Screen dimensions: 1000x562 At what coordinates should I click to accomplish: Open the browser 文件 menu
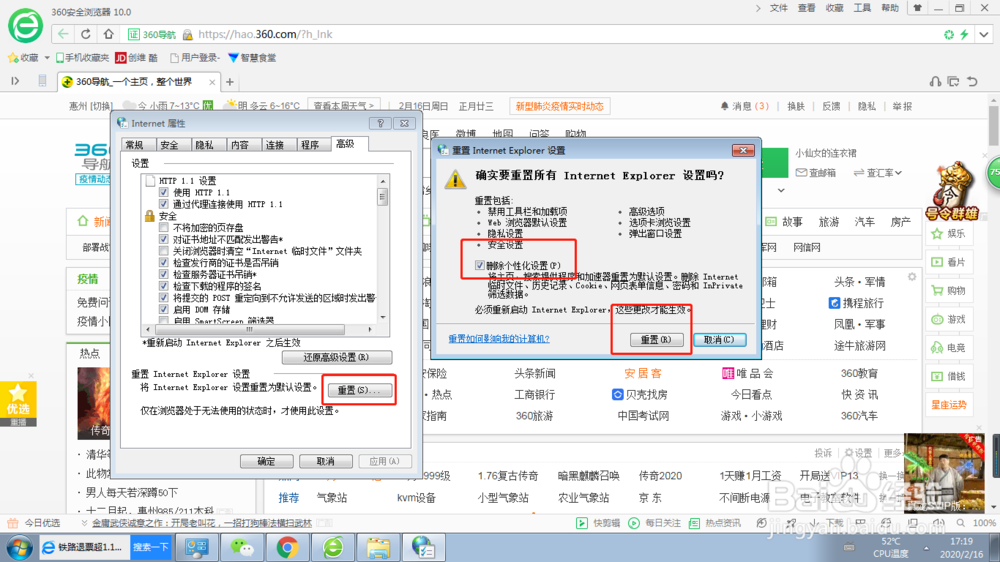[779, 8]
